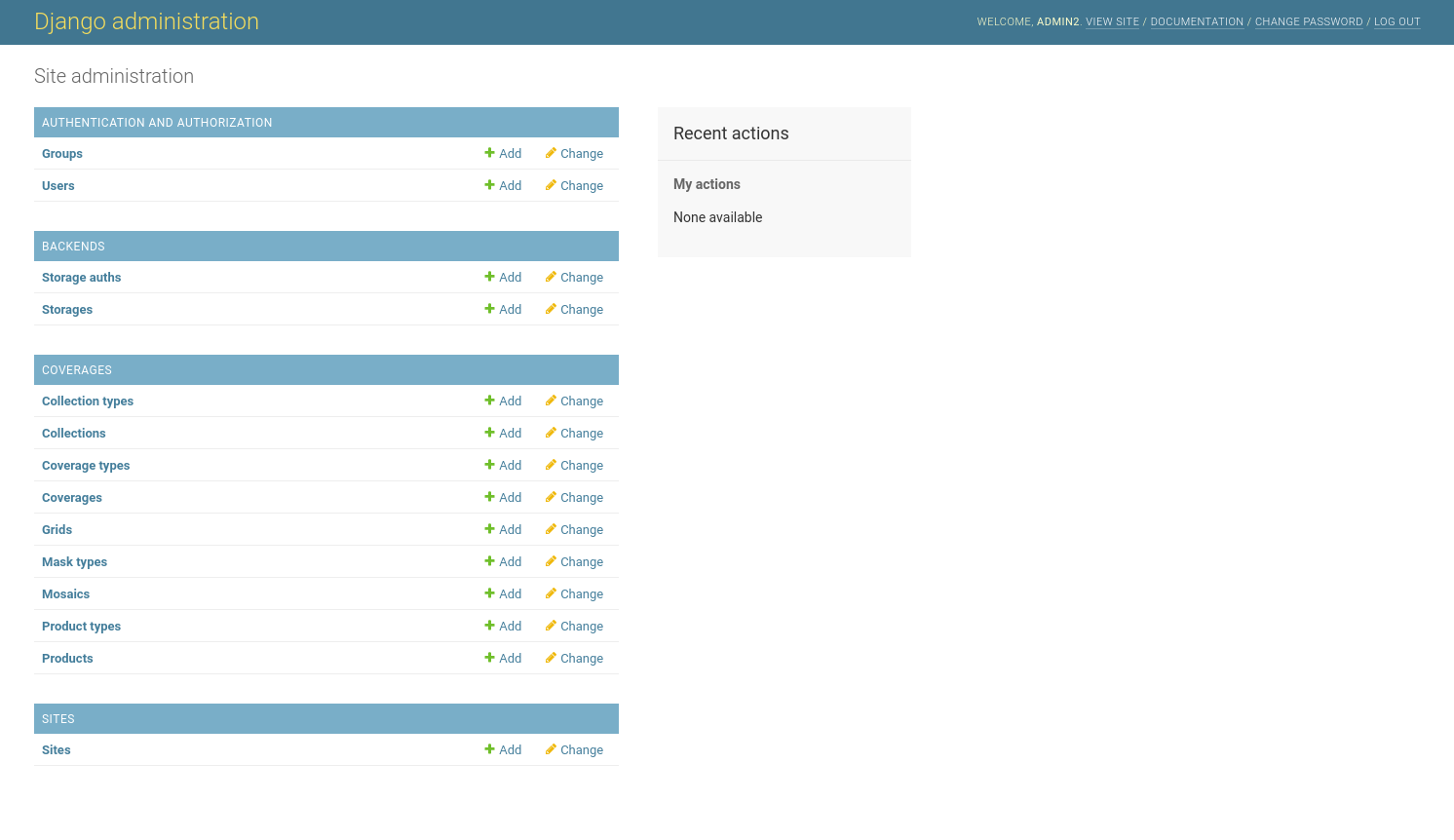Add a new Product
Screen dimensions: 1454x840
pyautogui.click(x=503, y=659)
